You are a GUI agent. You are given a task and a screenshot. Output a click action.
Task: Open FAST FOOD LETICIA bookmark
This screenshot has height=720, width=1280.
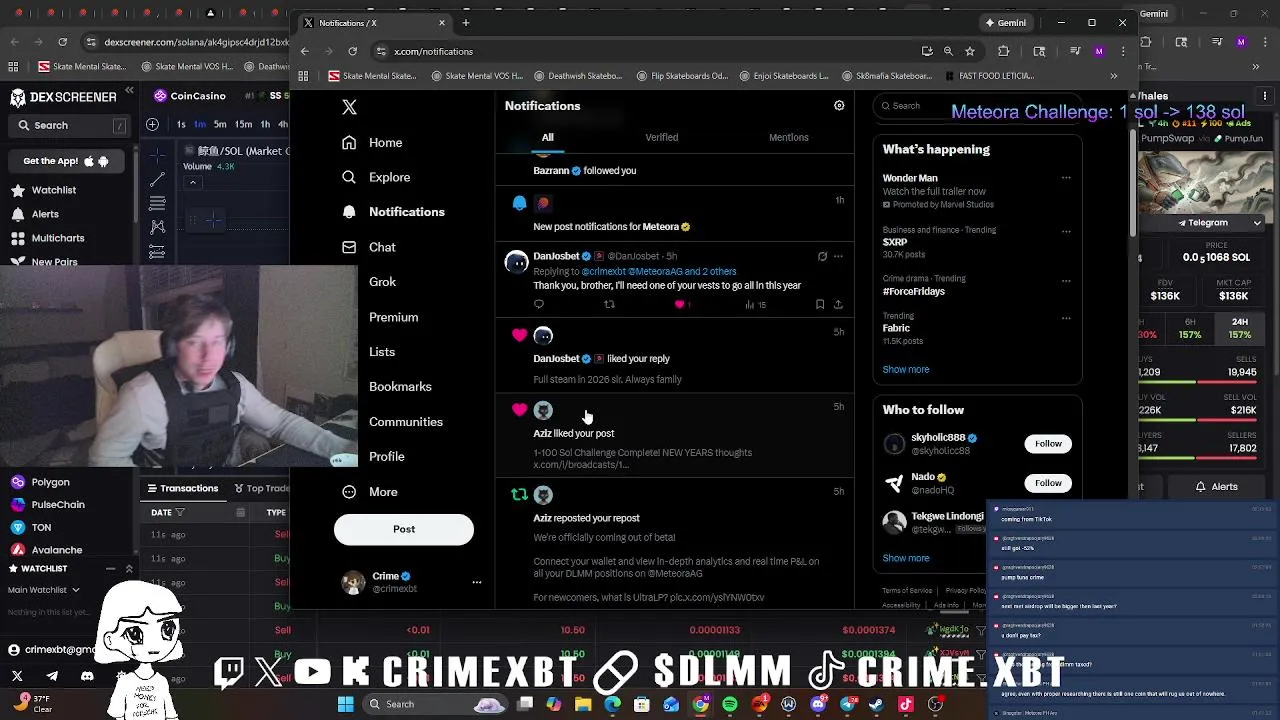point(989,76)
